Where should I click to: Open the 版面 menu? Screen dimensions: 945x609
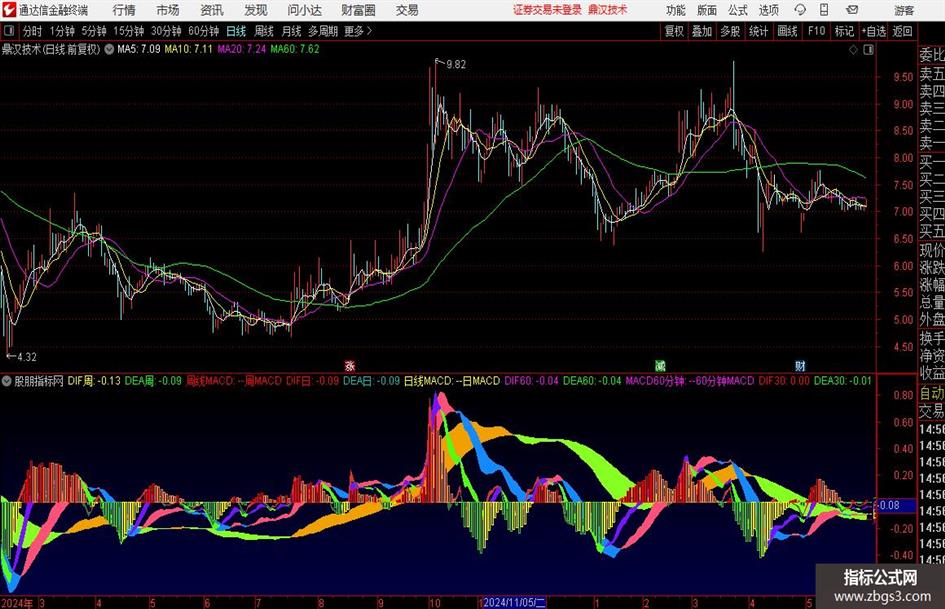click(706, 10)
